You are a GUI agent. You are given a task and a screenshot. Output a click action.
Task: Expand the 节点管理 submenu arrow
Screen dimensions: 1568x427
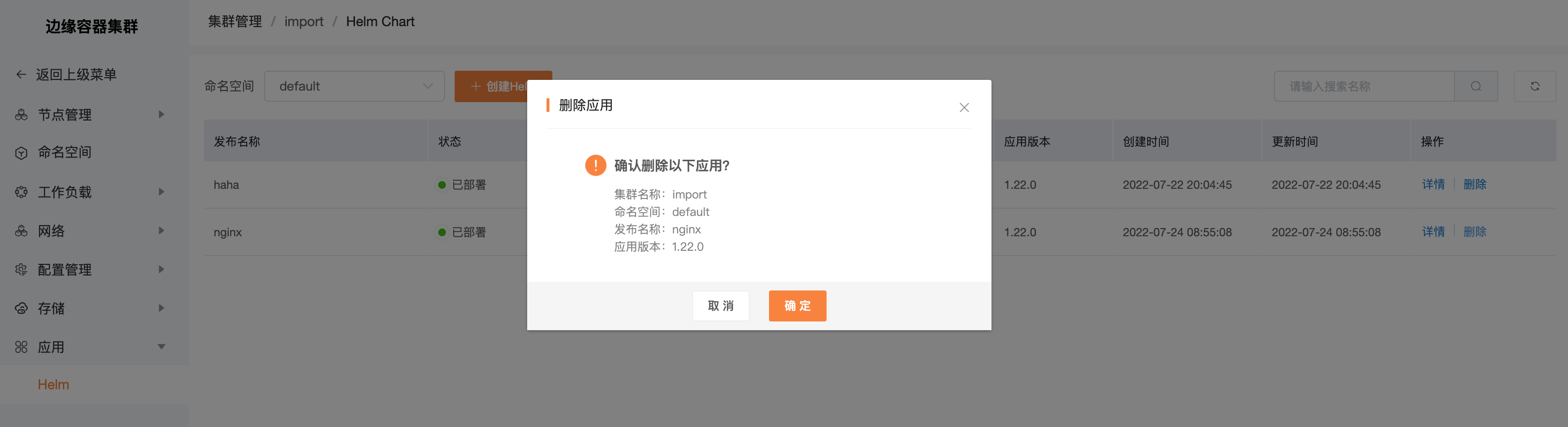click(x=162, y=115)
